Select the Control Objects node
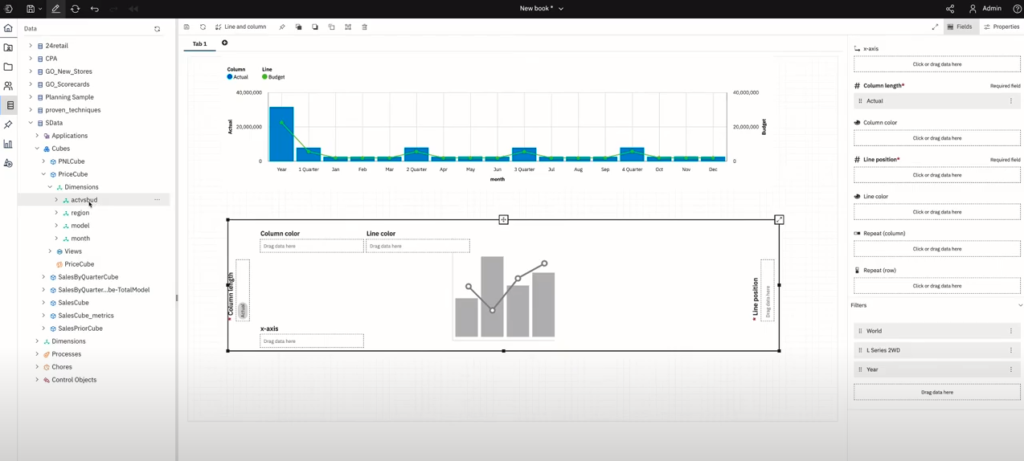The height and width of the screenshot is (461, 1024). click(74, 380)
